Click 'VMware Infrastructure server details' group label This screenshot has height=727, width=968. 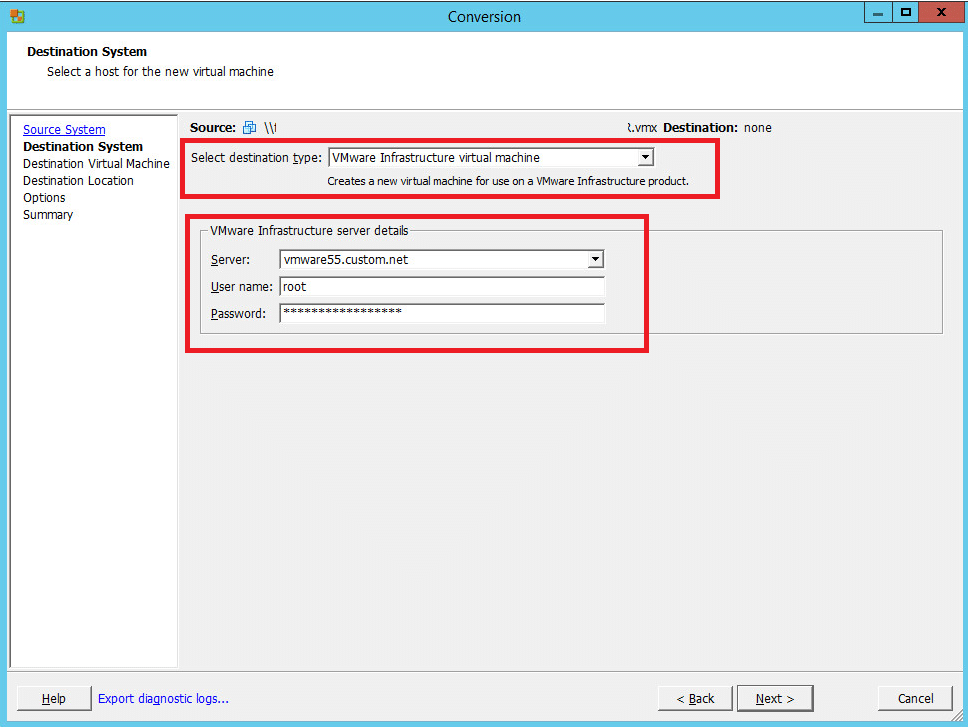coord(309,231)
